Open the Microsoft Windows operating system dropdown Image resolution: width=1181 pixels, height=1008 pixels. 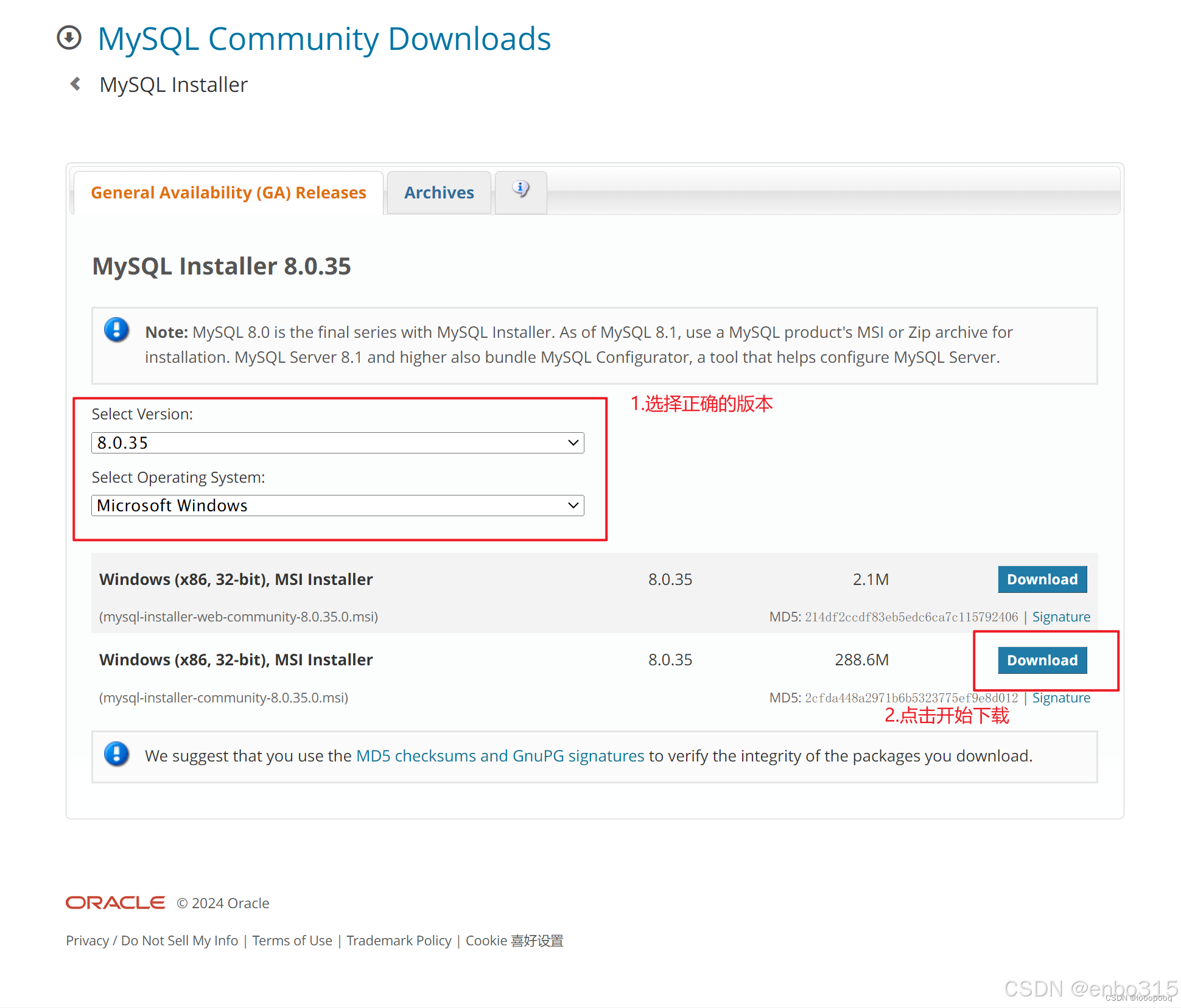point(337,505)
